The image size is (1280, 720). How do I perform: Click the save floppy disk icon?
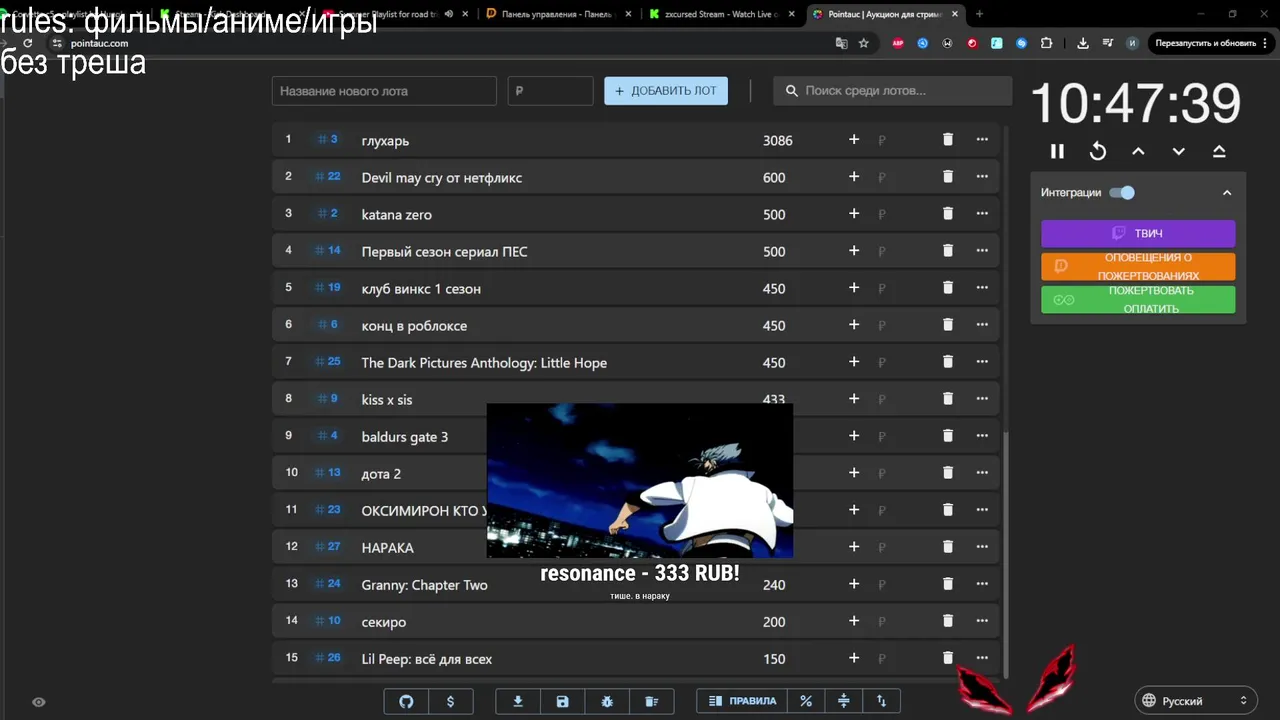click(x=562, y=701)
